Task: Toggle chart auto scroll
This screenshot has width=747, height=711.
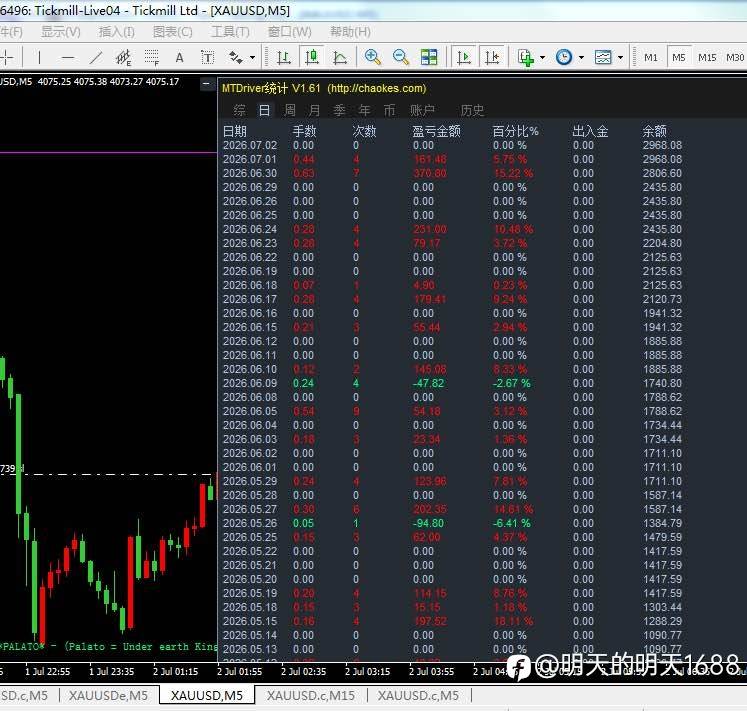Action: pos(464,58)
